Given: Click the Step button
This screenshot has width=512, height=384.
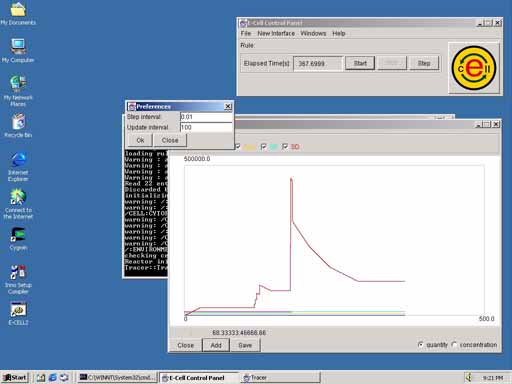Looking at the screenshot, I should coord(424,63).
